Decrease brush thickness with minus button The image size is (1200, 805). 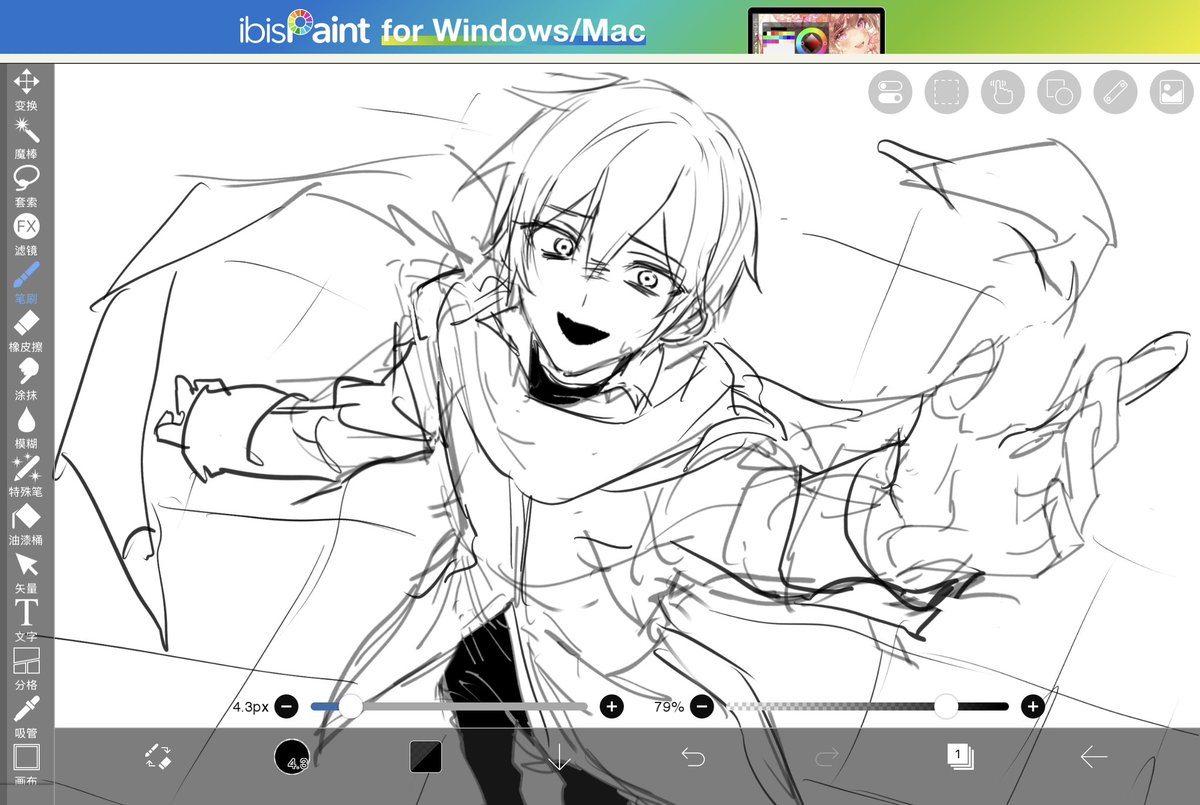[x=285, y=707]
